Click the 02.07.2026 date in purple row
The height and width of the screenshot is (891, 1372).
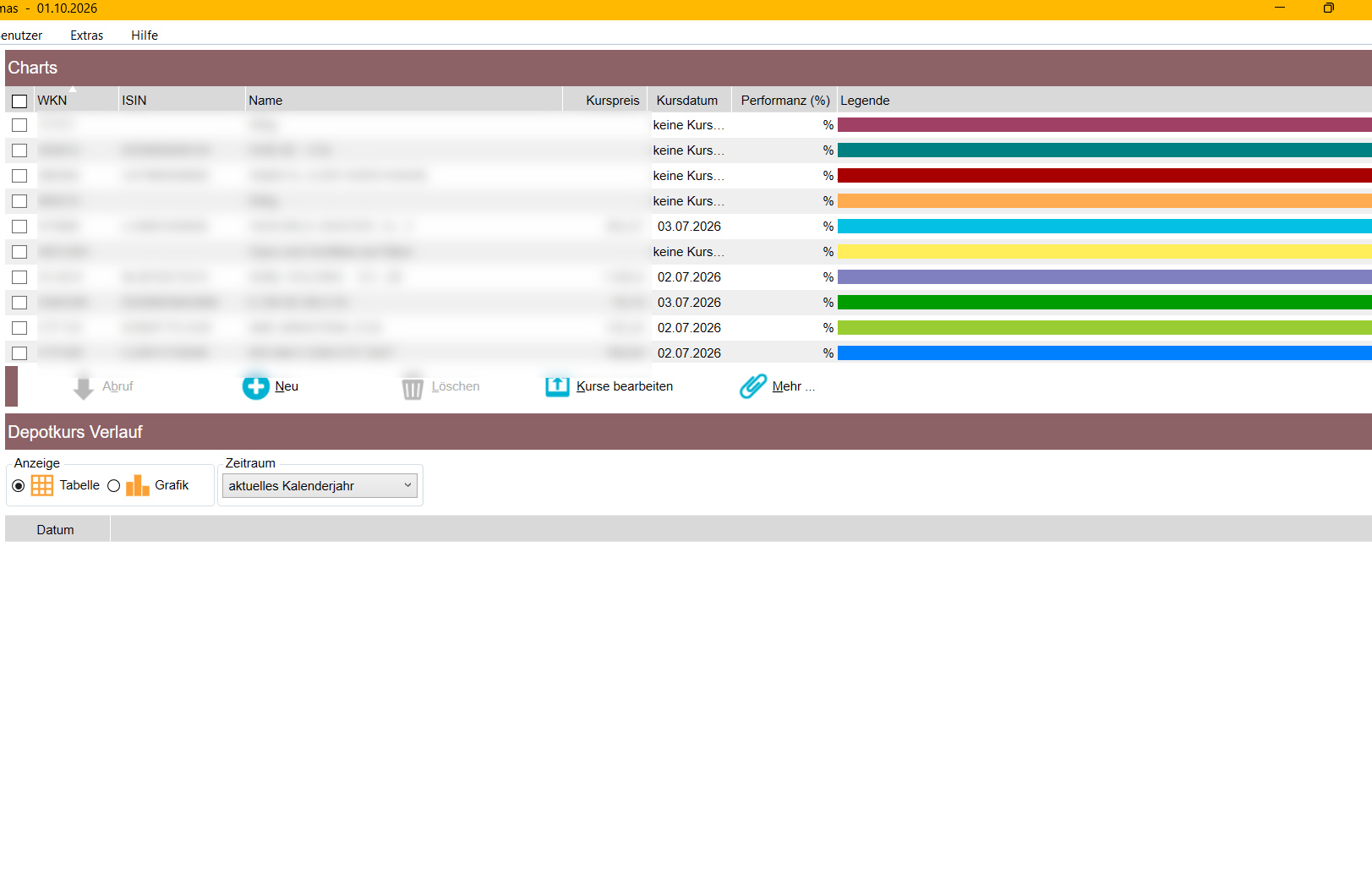coord(689,277)
